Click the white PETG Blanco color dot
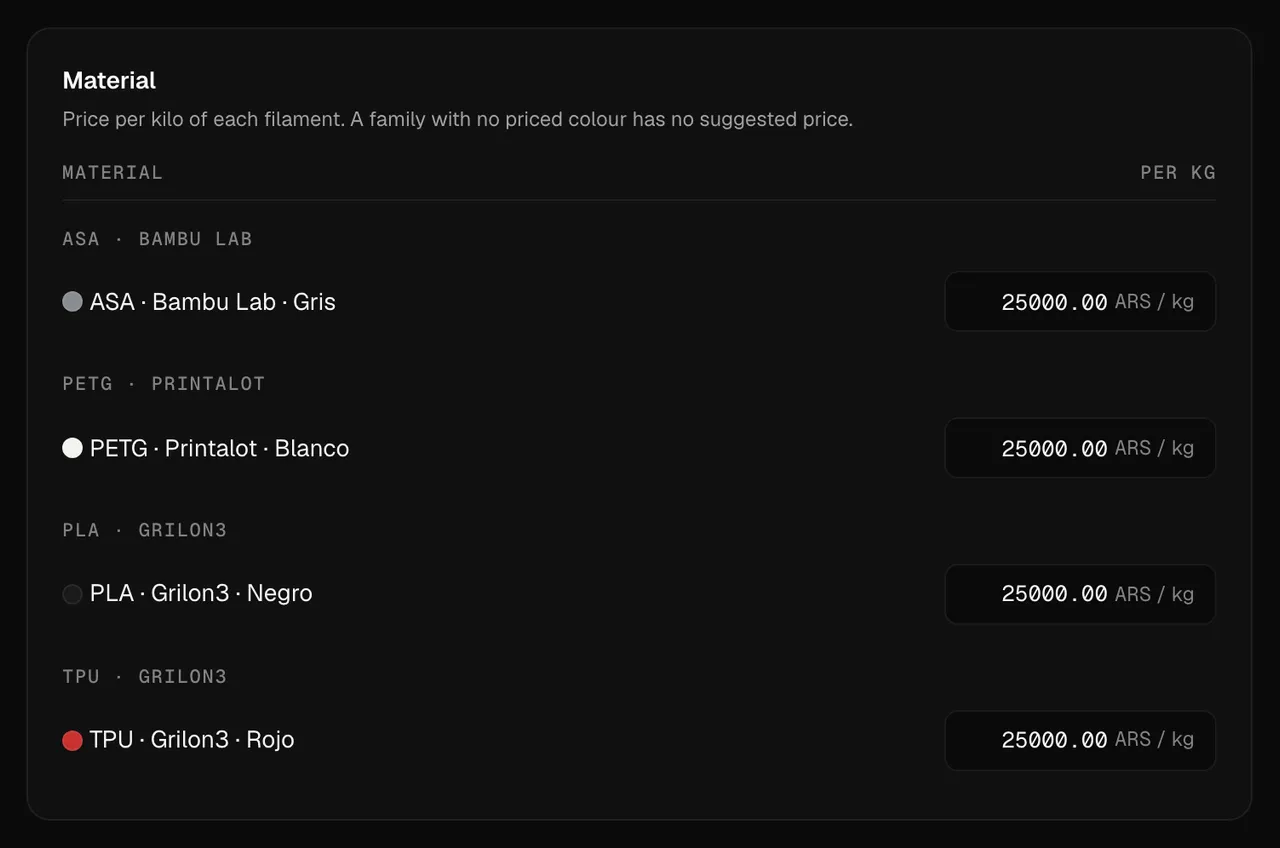This screenshot has width=1280, height=848. point(72,447)
